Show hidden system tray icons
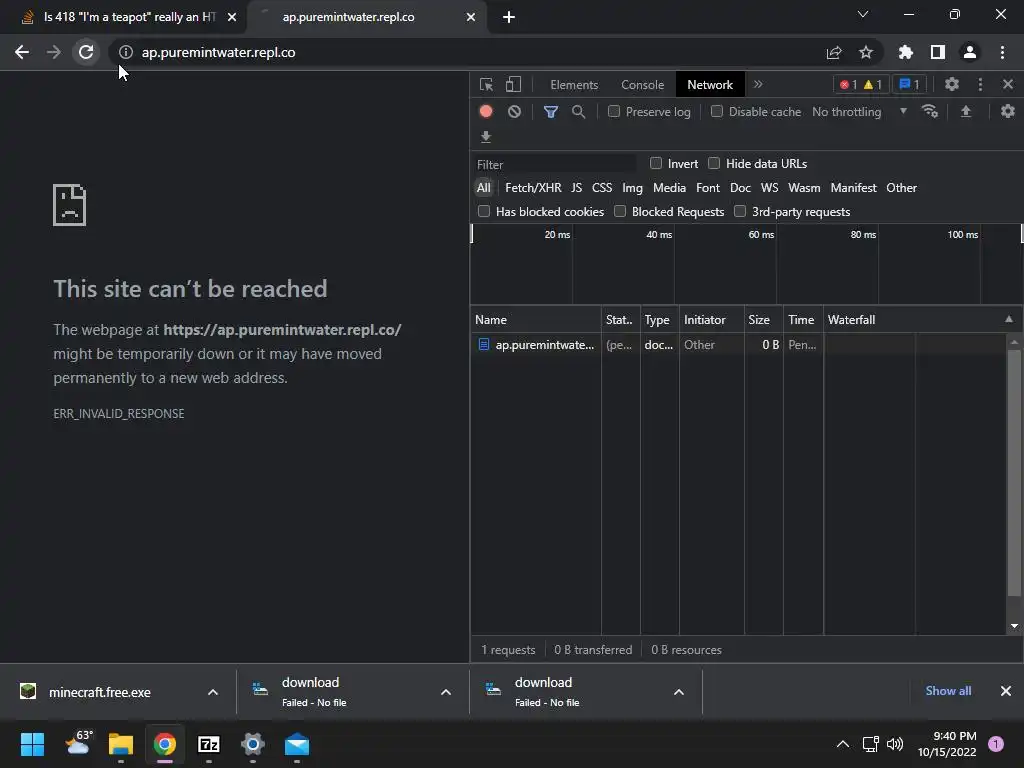This screenshot has height=768, width=1024. tap(843, 744)
